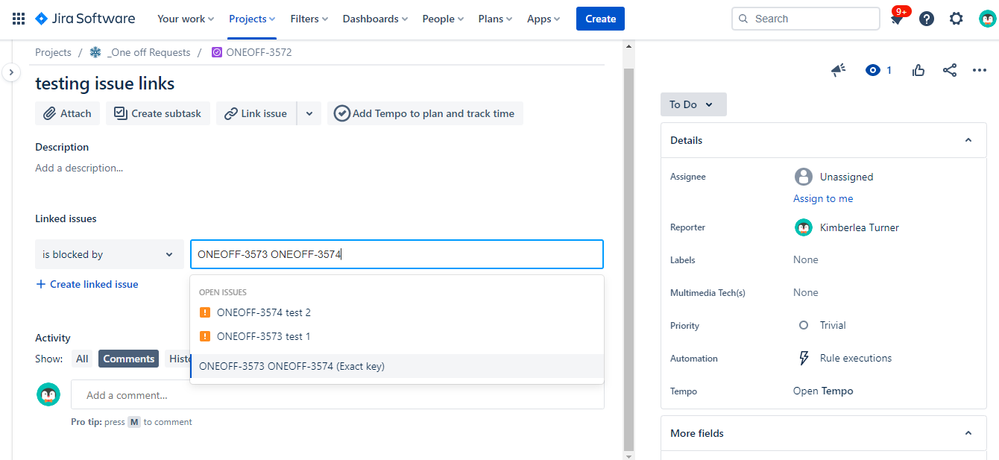Open the 'is blocked by' link type dropdown
The height and width of the screenshot is (460, 999).
(109, 254)
